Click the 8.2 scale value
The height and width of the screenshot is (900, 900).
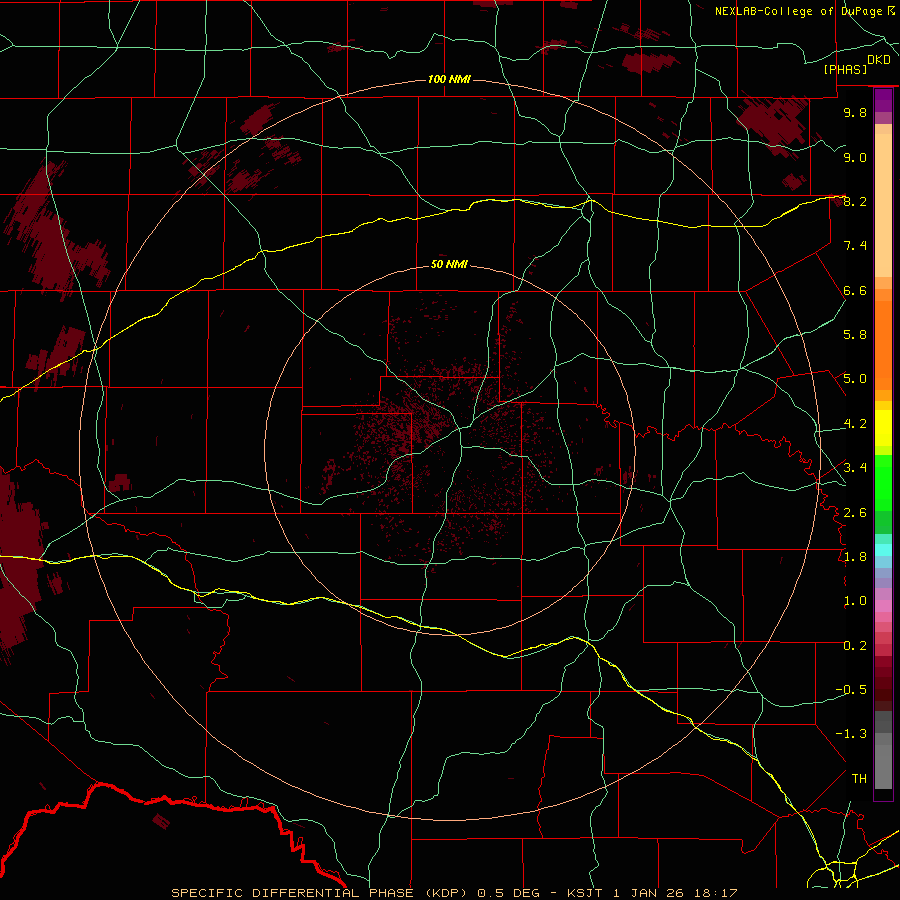855,201
